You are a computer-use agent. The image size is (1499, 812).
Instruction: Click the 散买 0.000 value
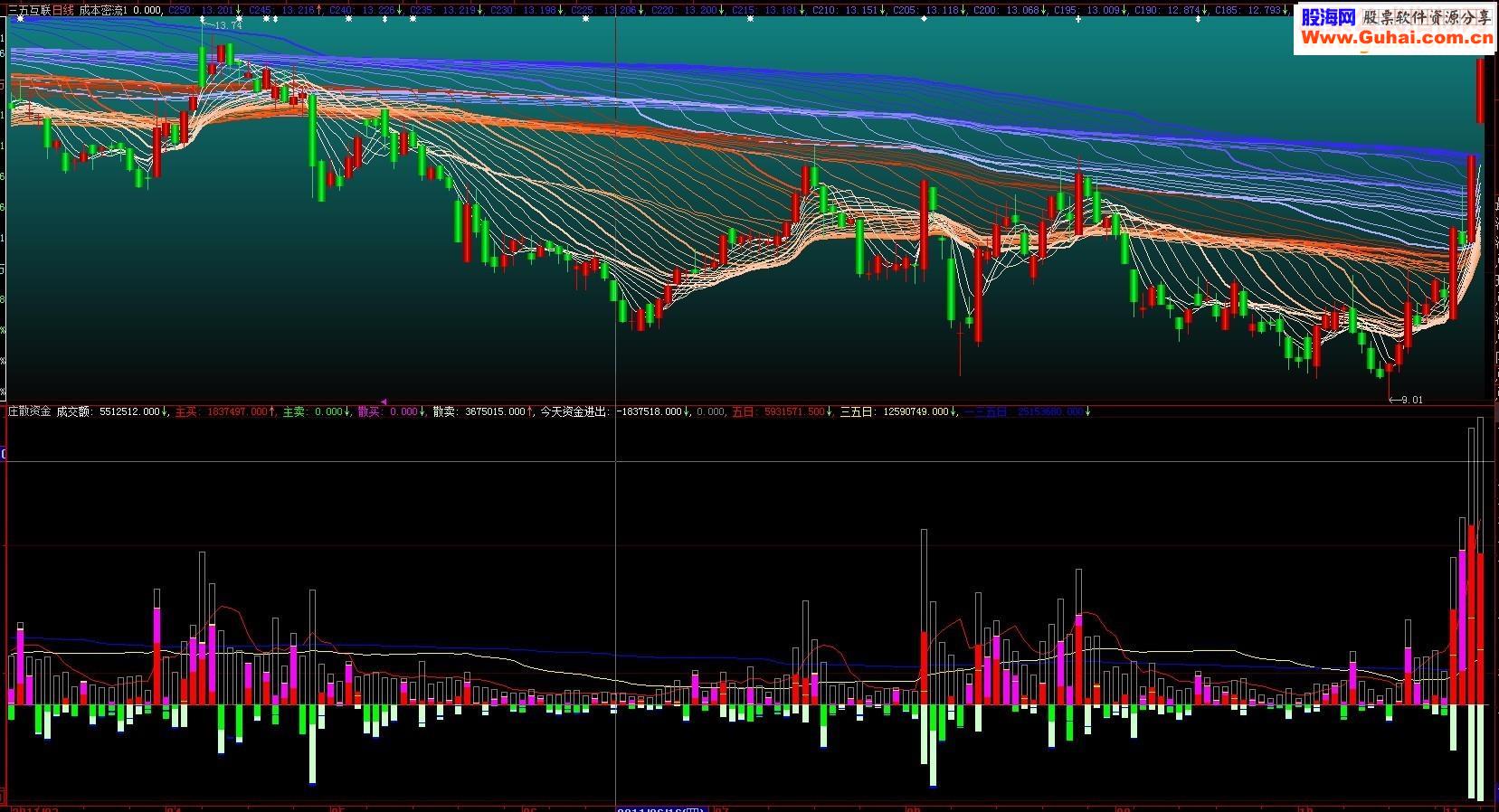(x=391, y=411)
